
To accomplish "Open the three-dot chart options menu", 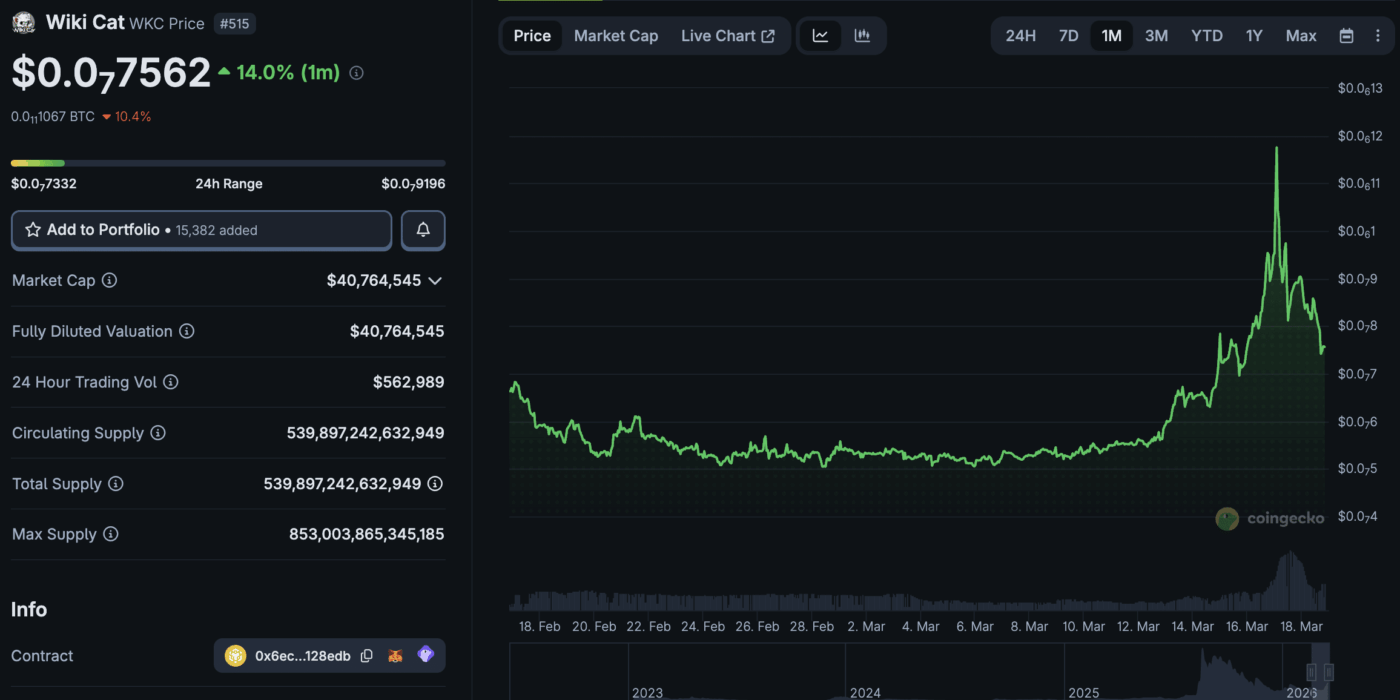I will coord(1377,36).
